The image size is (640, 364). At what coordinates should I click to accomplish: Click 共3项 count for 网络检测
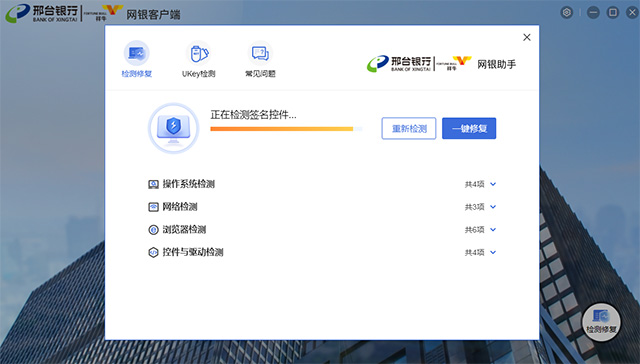pyautogui.click(x=474, y=207)
